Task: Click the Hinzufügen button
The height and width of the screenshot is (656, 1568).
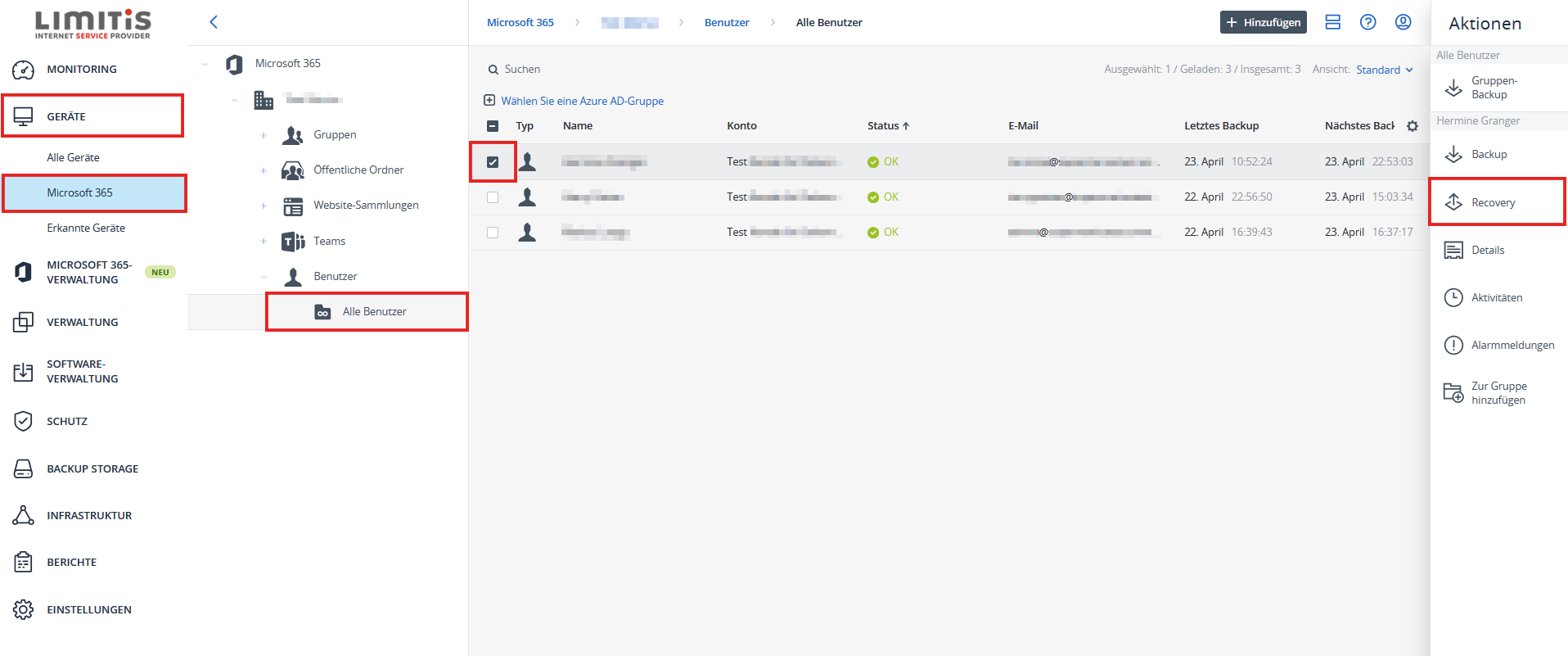Action: [x=1263, y=22]
